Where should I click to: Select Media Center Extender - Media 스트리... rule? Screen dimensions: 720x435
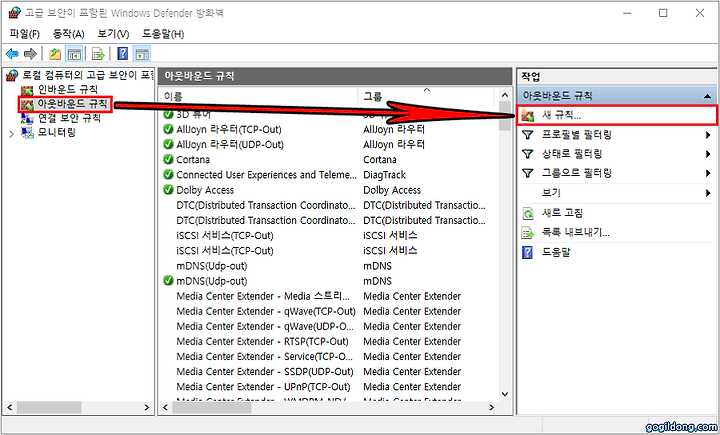point(263,296)
